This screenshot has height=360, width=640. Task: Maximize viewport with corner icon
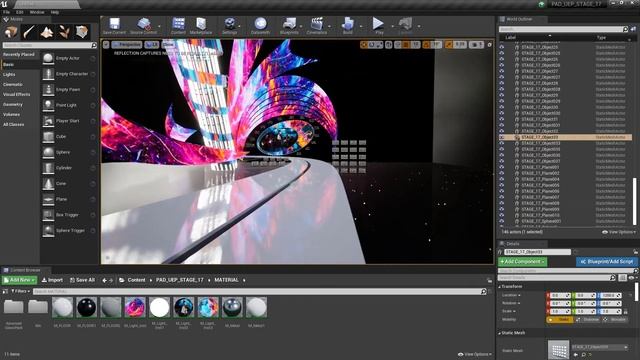click(x=490, y=44)
